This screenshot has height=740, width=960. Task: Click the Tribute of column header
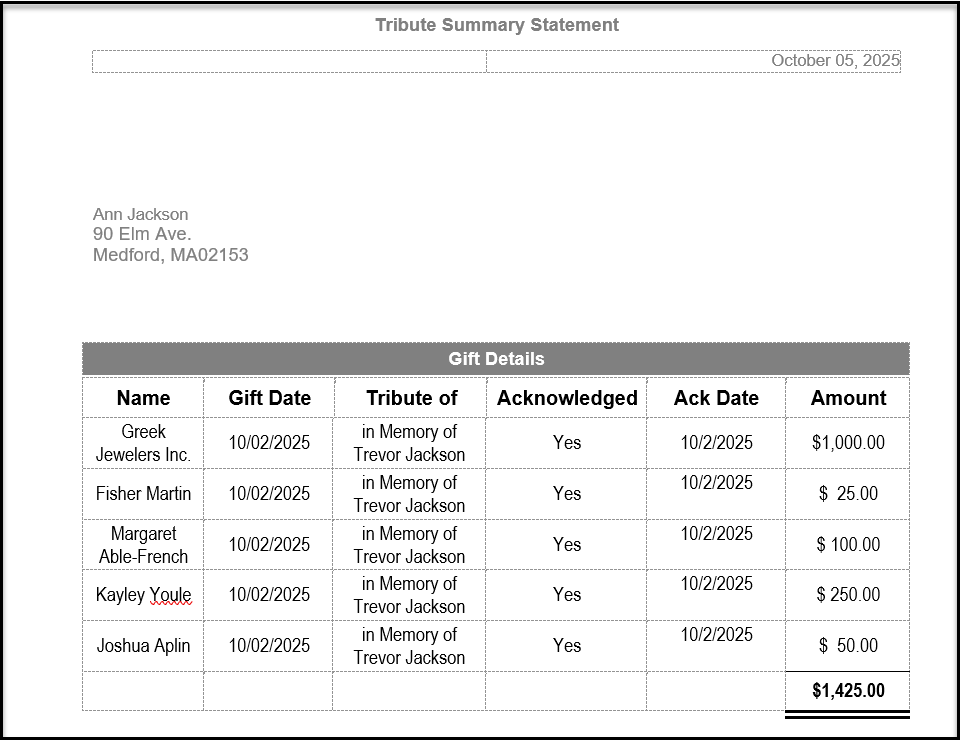(411, 398)
